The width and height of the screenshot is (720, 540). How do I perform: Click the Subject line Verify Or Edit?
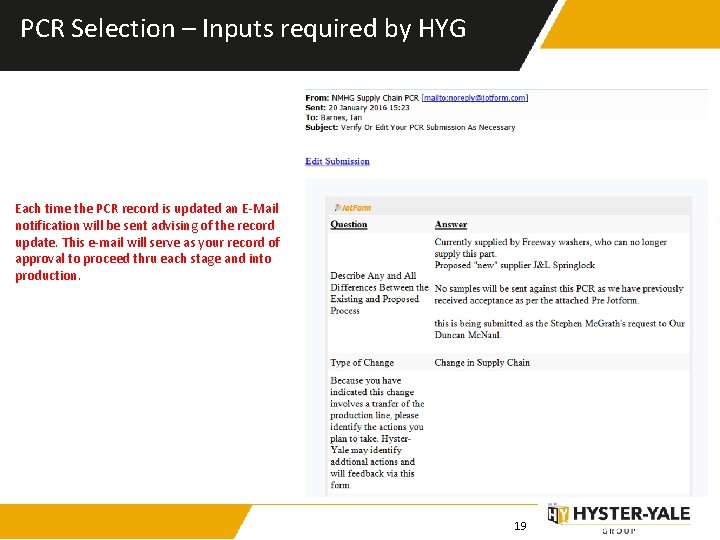click(410, 127)
